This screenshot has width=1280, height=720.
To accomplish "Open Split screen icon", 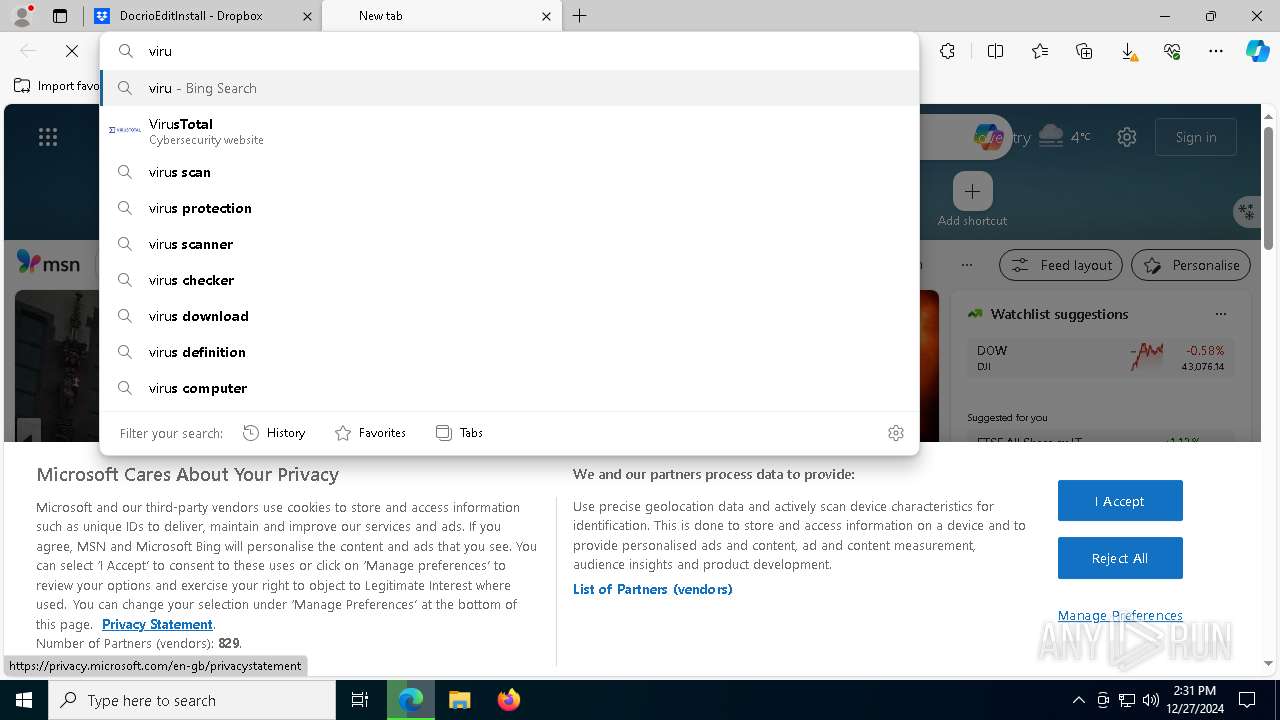I will tap(995, 51).
